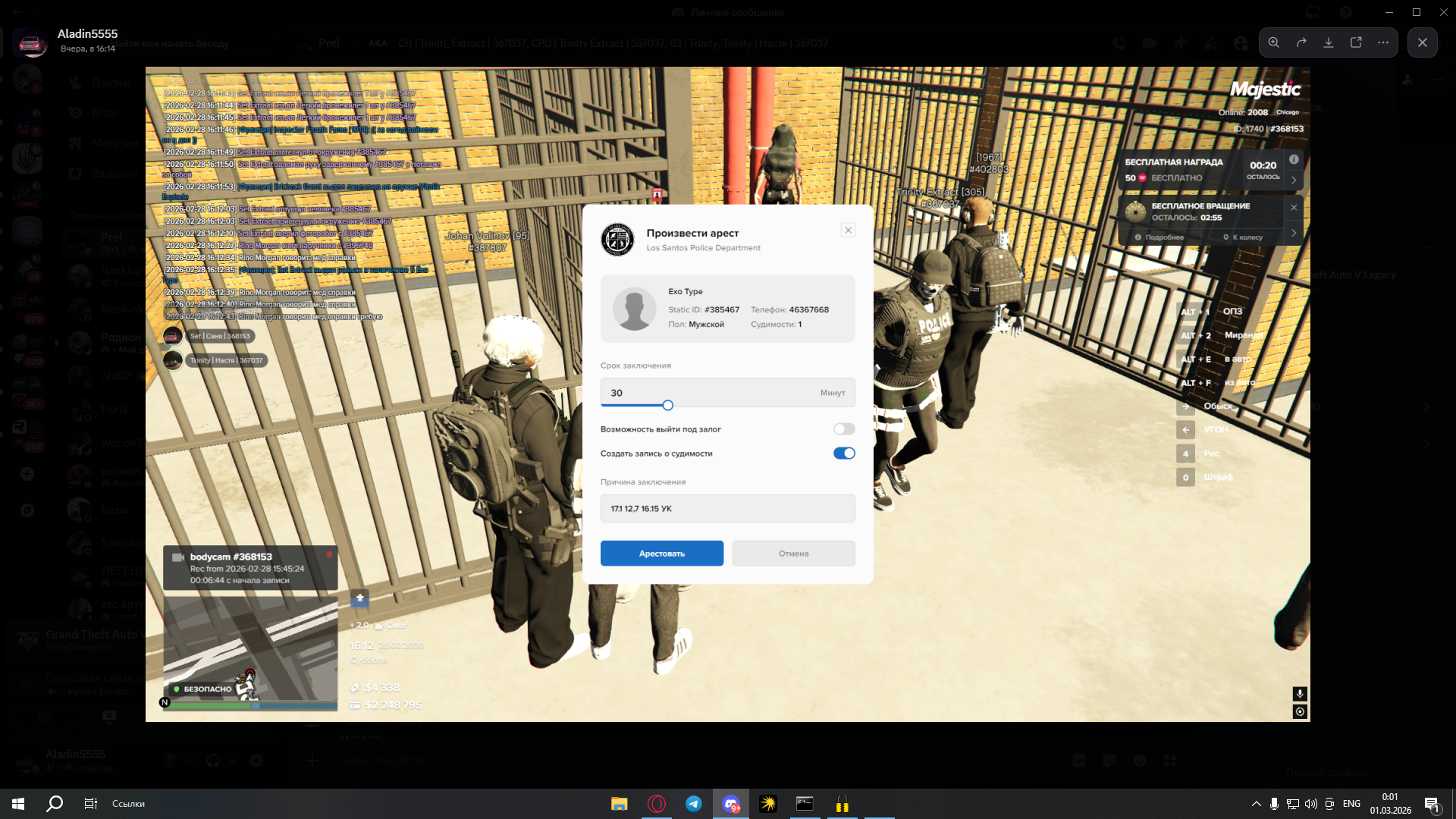Click the Ссылки taskbar toolbar

pos(128,804)
